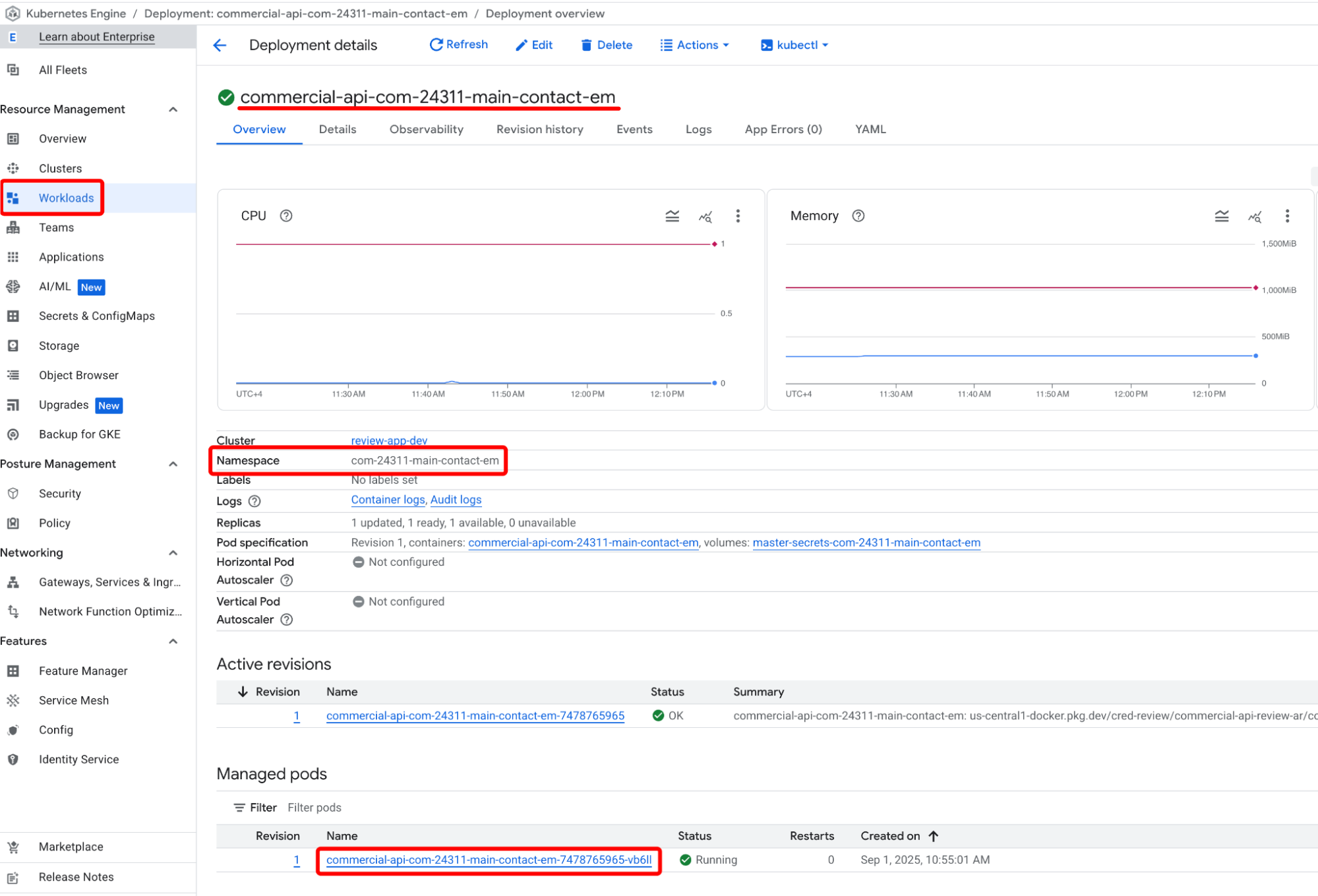
Task: Click the Logs help icon
Action: click(255, 501)
